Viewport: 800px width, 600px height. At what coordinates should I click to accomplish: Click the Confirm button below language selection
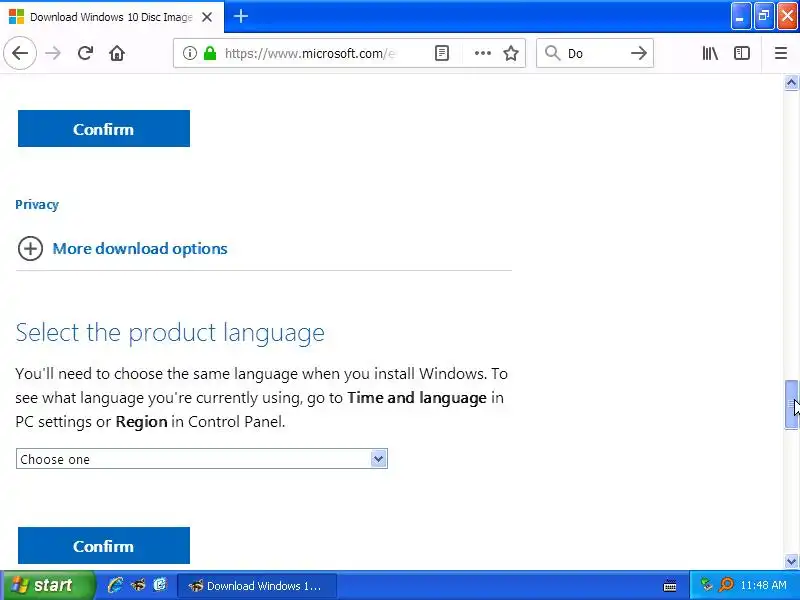pos(104,545)
